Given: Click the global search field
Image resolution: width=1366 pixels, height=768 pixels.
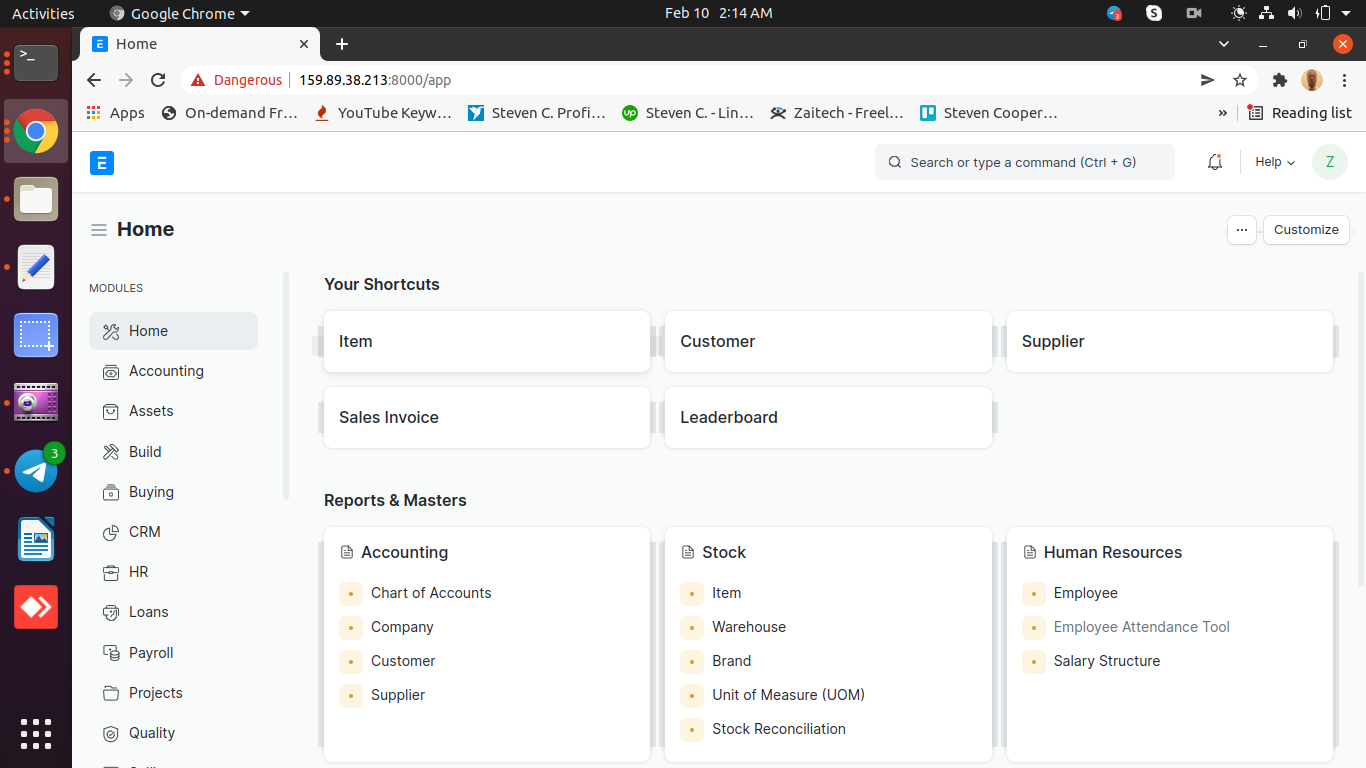Looking at the screenshot, I should click(x=1024, y=161).
